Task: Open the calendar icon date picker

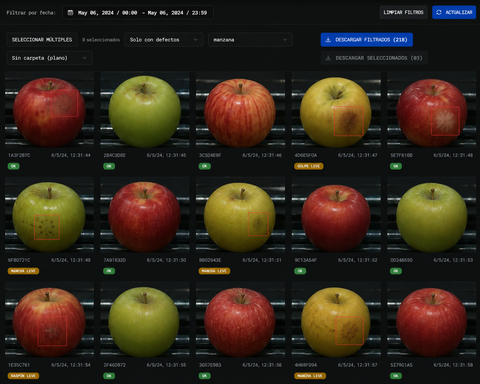Action: [70, 13]
